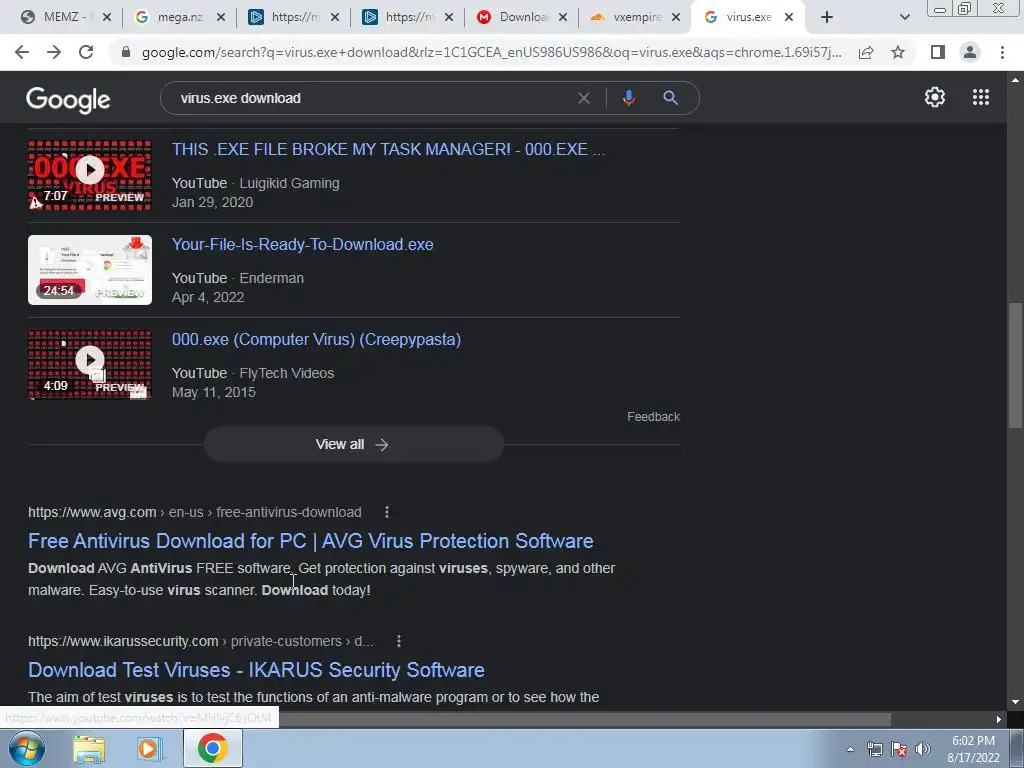Viewport: 1024px width, 768px height.
Task: Open a new browser tab
Action: pos(827,17)
